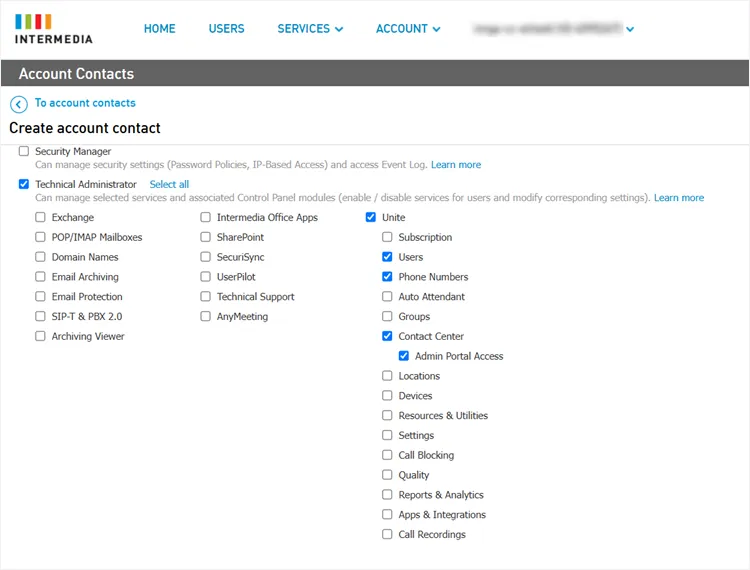Enable the SecuriSync checkbox

[x=205, y=257]
